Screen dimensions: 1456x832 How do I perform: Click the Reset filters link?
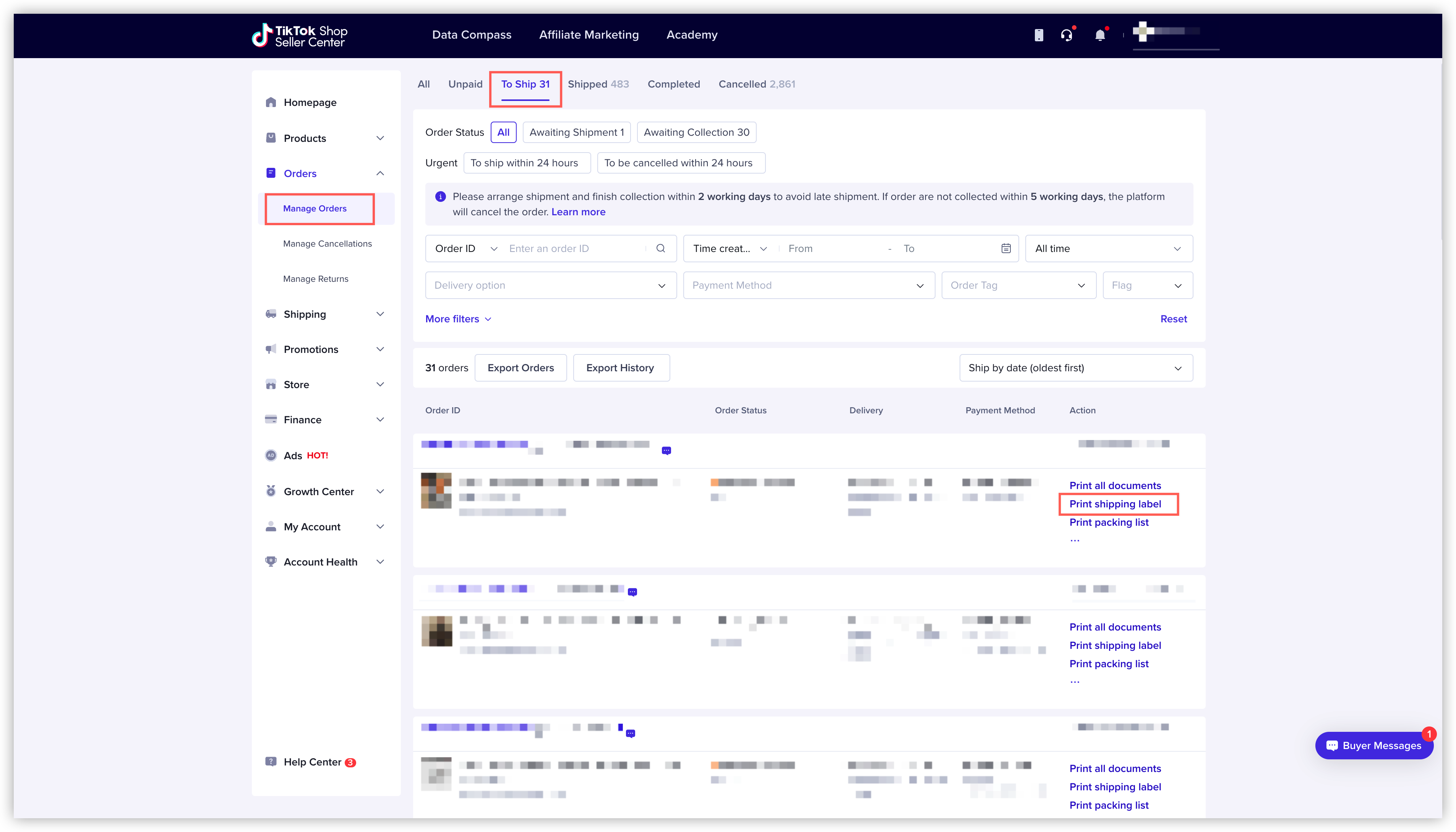tap(1173, 319)
